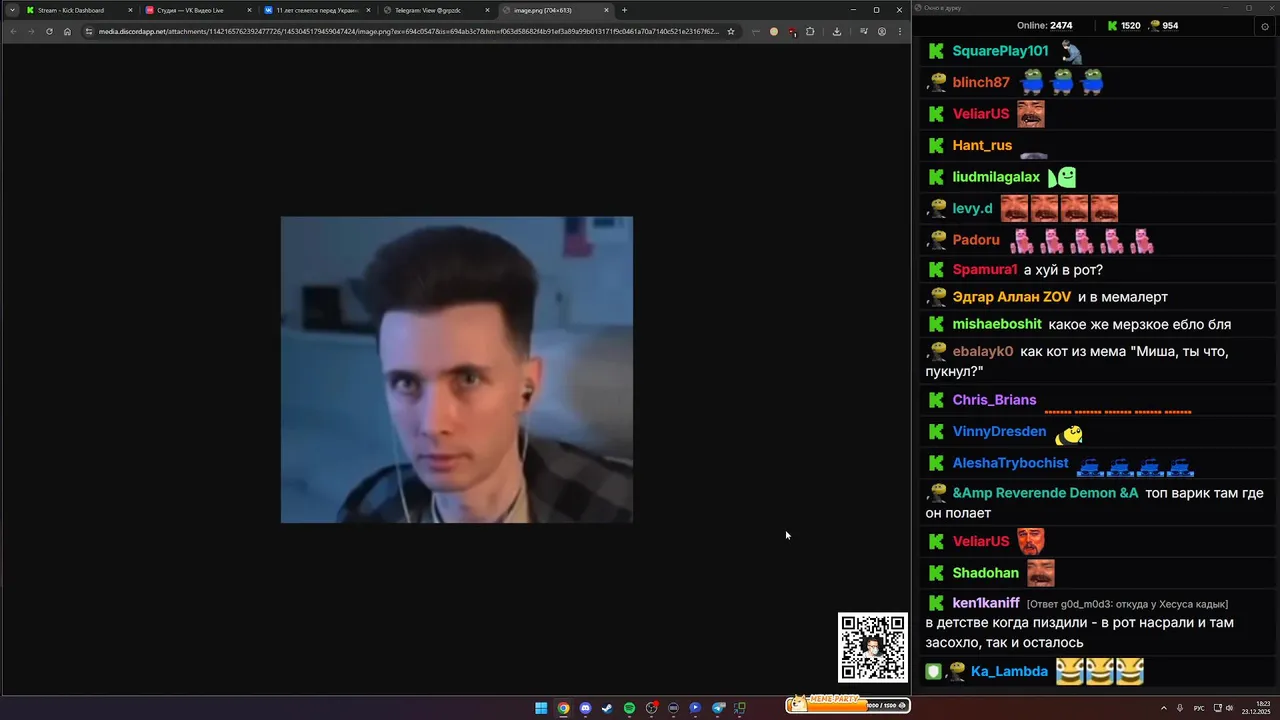The height and width of the screenshot is (720, 1280).
Task: Switch to the VK "11 лет стелется" tab
Action: 316,10
